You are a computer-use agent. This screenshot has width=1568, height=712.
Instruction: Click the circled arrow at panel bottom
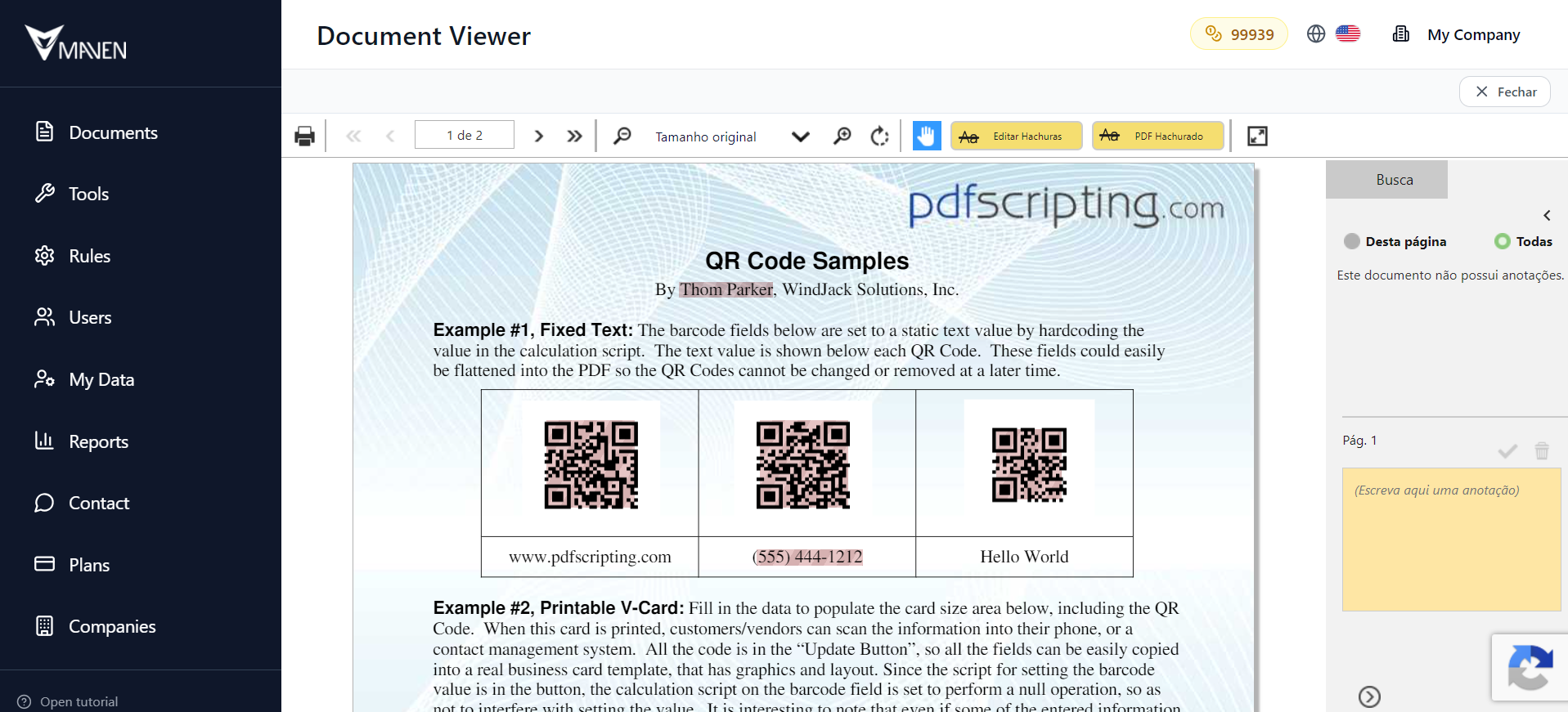1369,696
